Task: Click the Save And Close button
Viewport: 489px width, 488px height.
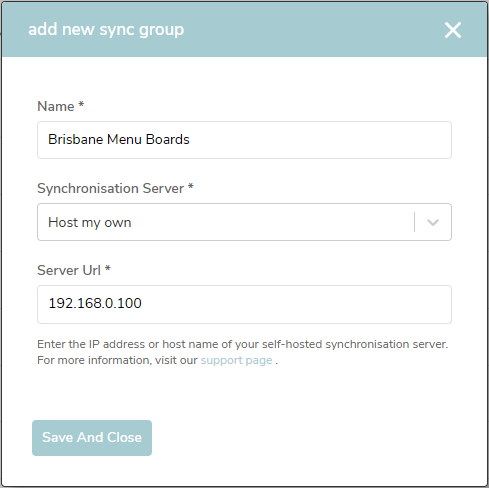Action: 92,438
